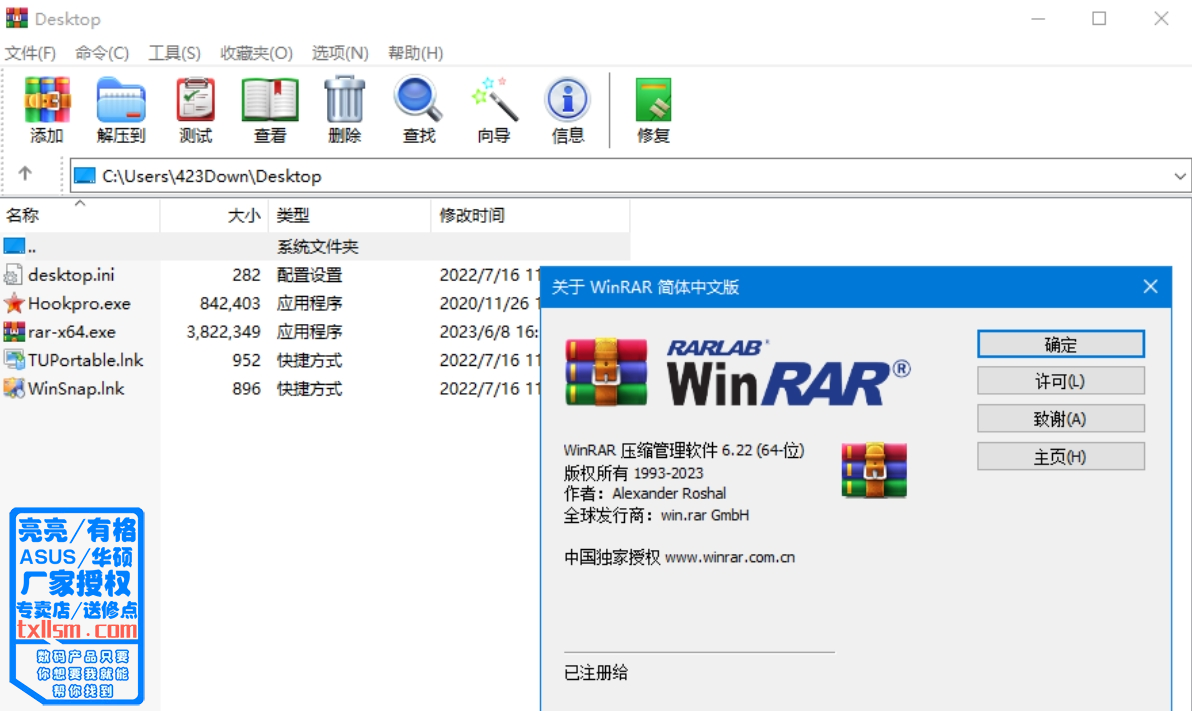Click the date 2020/11/26 for Hookpro.exe
The height and width of the screenshot is (711, 1192).
[x=484, y=303]
